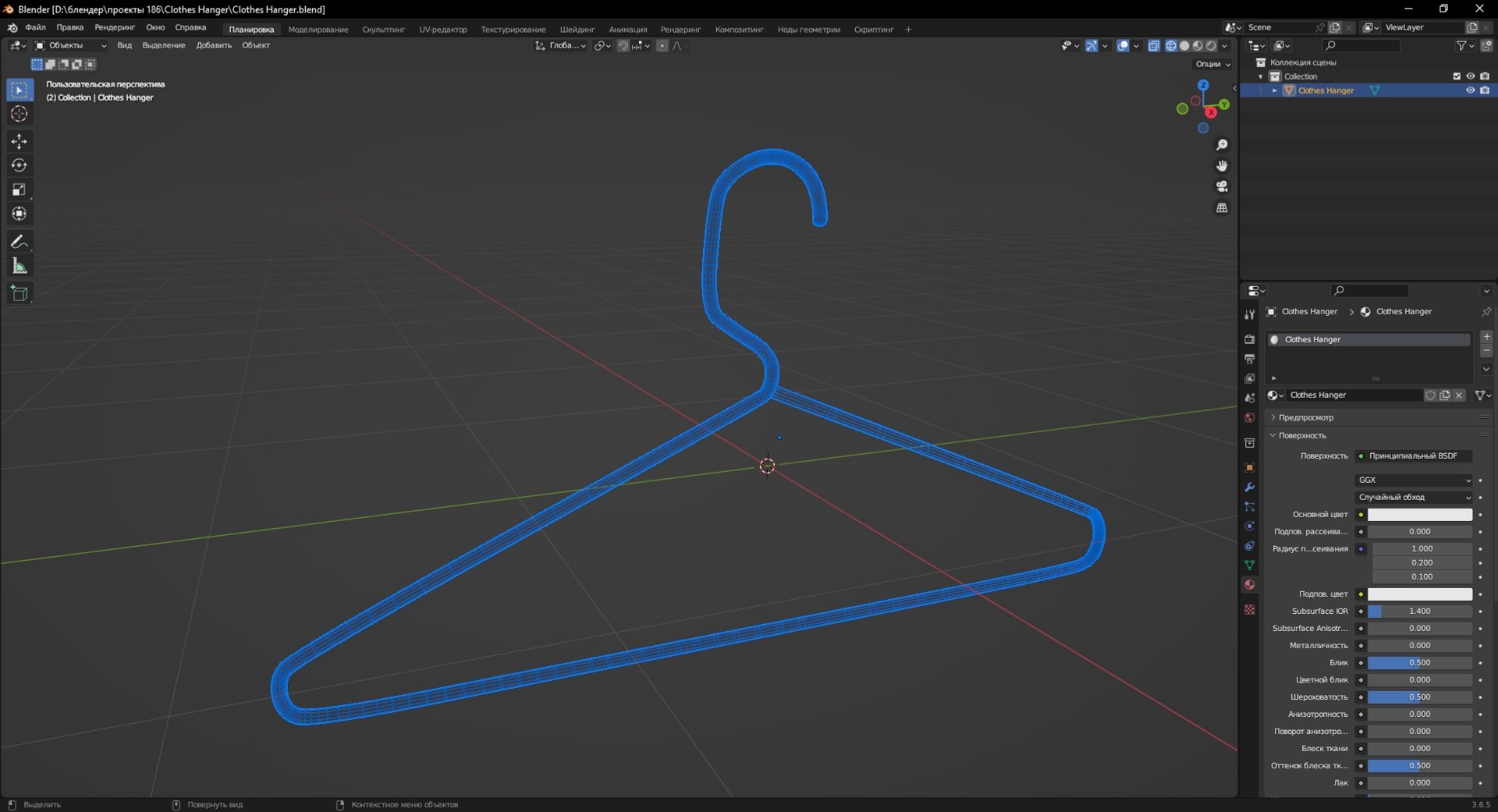The width and height of the screenshot is (1498, 812).
Task: Click the Принципиальный BSDF surface shader button
Action: point(1413,456)
